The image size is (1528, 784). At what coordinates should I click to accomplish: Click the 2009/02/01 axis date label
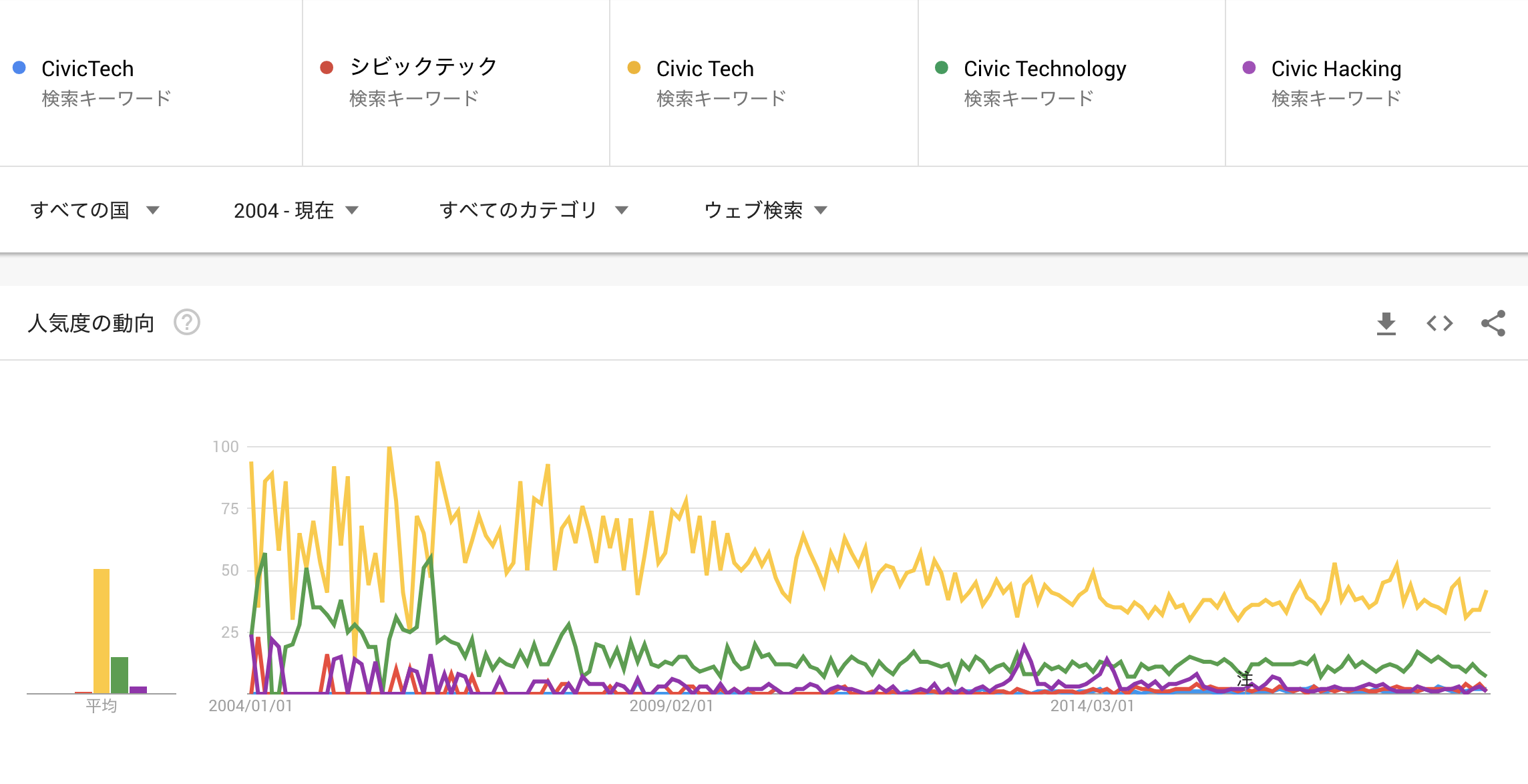[x=671, y=706]
